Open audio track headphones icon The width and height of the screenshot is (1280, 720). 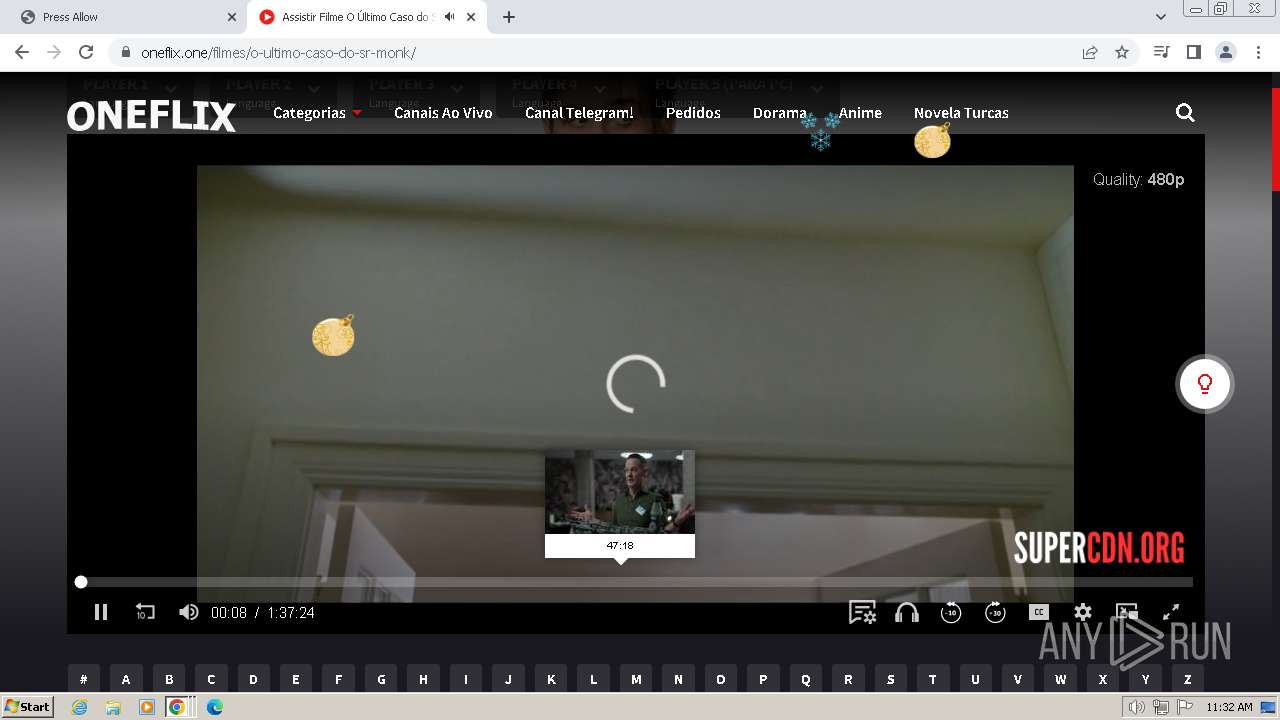[x=907, y=612]
